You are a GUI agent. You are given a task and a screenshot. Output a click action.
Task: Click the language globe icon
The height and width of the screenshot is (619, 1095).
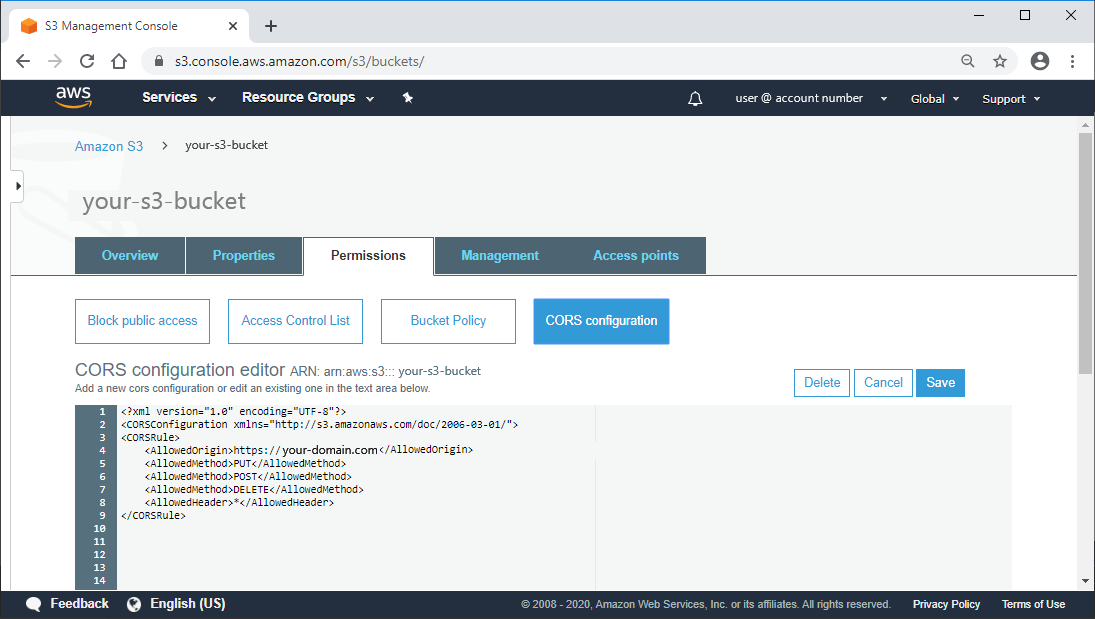tap(134, 604)
